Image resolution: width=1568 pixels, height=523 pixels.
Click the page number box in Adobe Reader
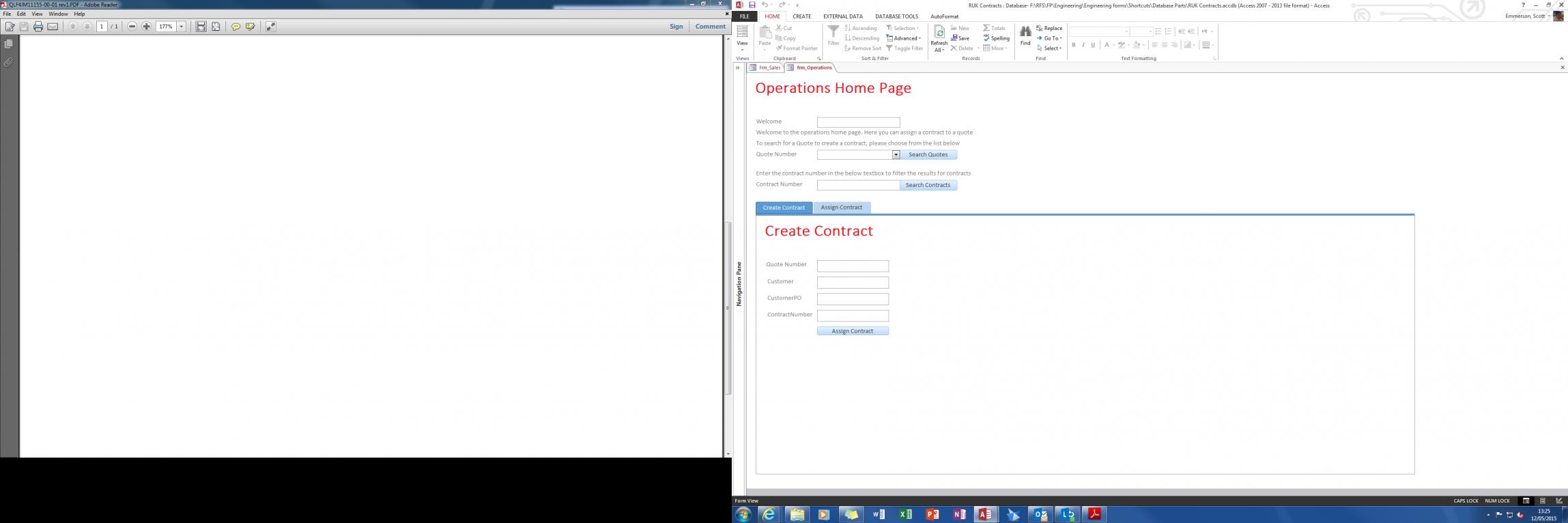click(102, 27)
